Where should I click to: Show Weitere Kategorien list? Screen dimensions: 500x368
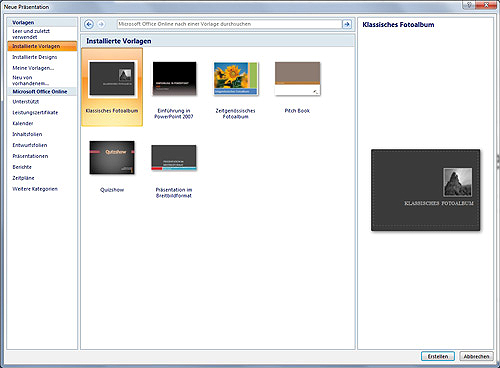click(35, 189)
